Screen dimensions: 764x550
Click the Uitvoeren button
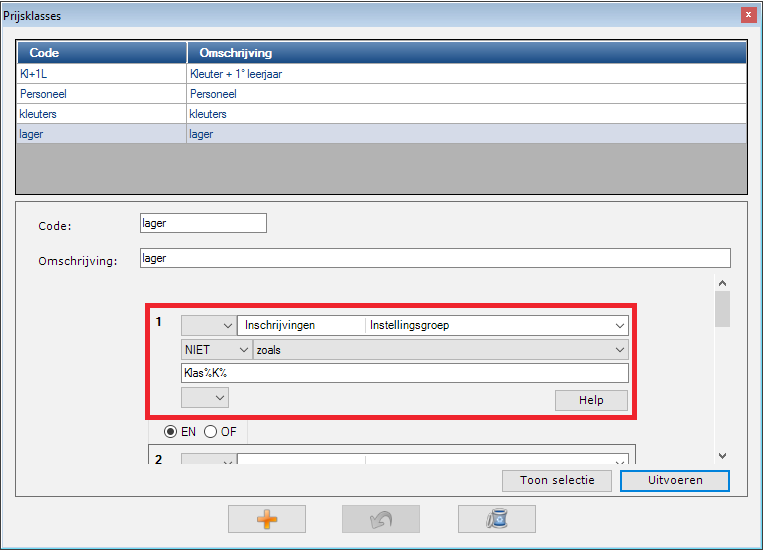[674, 480]
